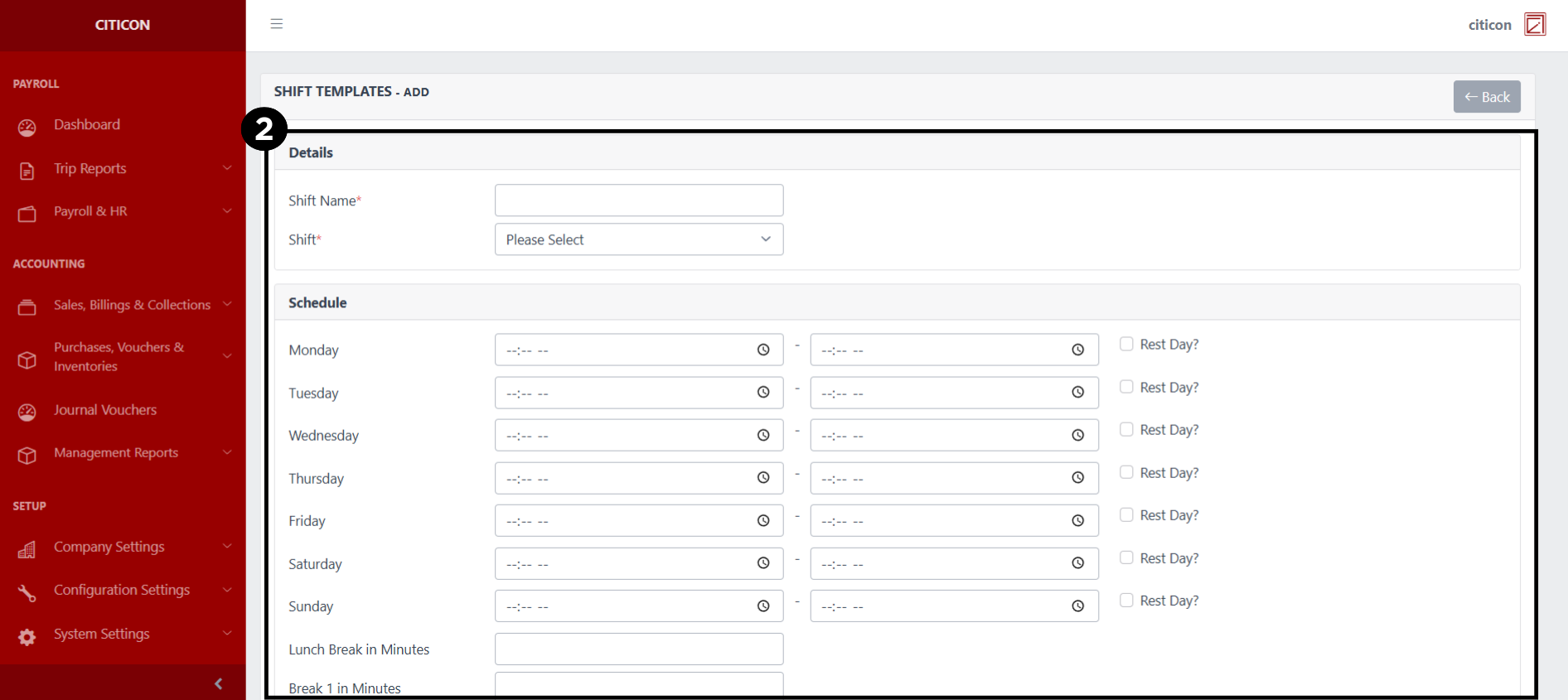Open Sunday start time clock picker
Viewport: 1568px width, 700px height.
tap(763, 606)
